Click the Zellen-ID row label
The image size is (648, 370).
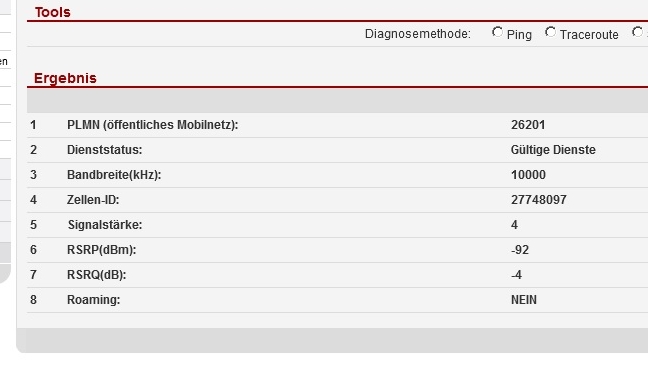coord(93,200)
